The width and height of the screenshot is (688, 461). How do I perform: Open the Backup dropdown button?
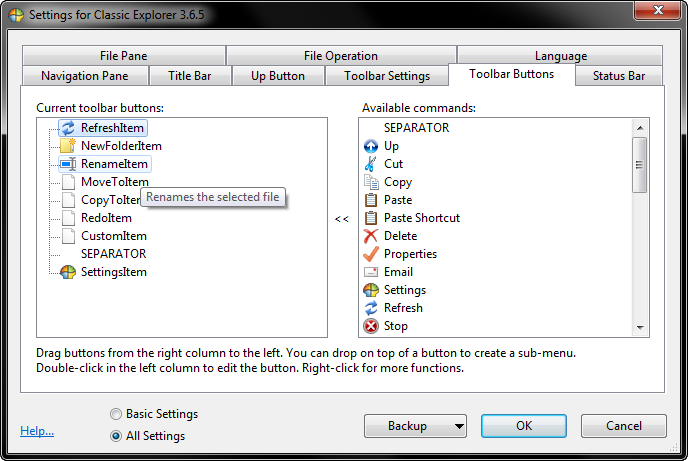[x=415, y=426]
